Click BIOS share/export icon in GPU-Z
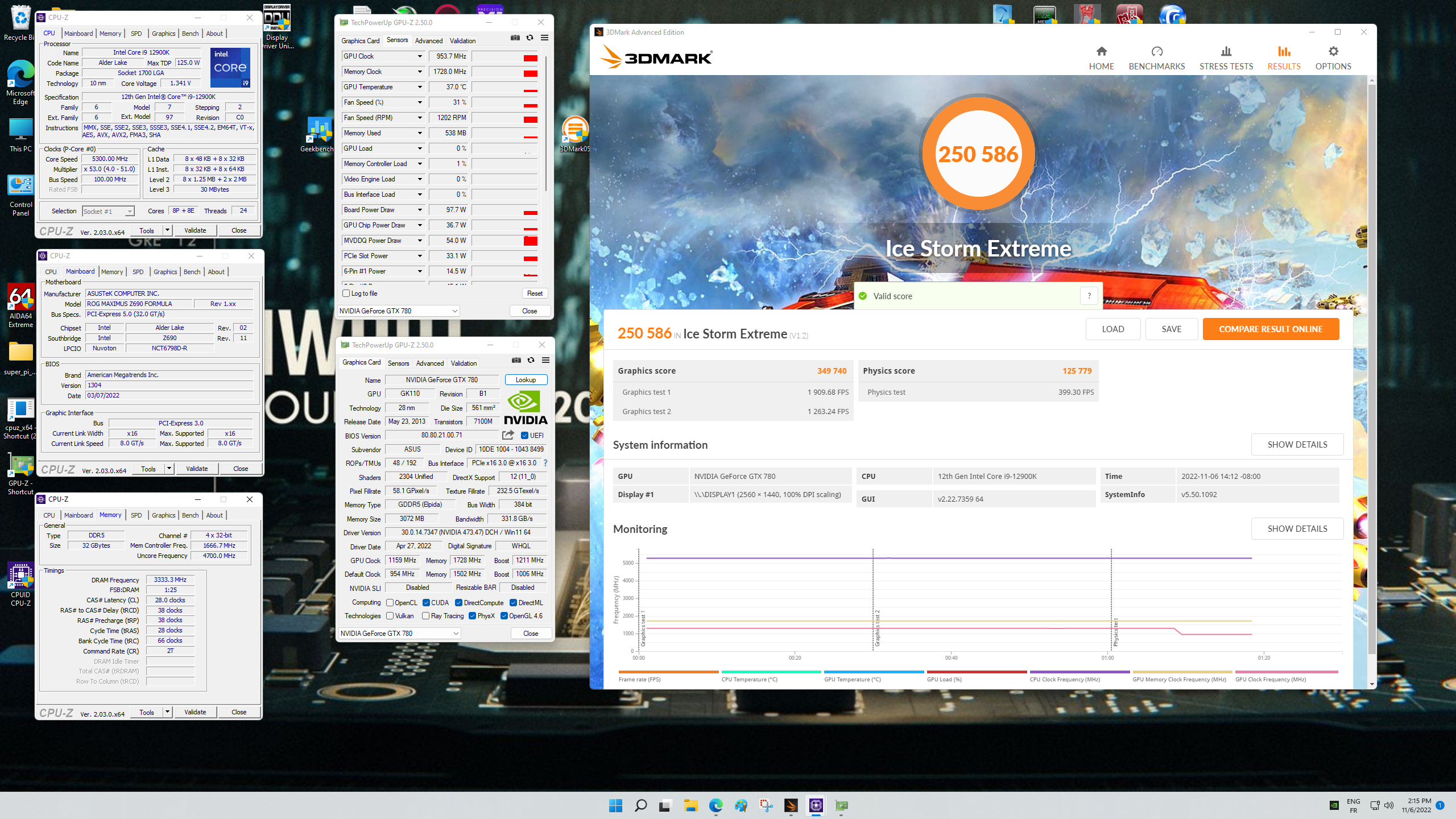The width and height of the screenshot is (1456, 819). coord(508,435)
